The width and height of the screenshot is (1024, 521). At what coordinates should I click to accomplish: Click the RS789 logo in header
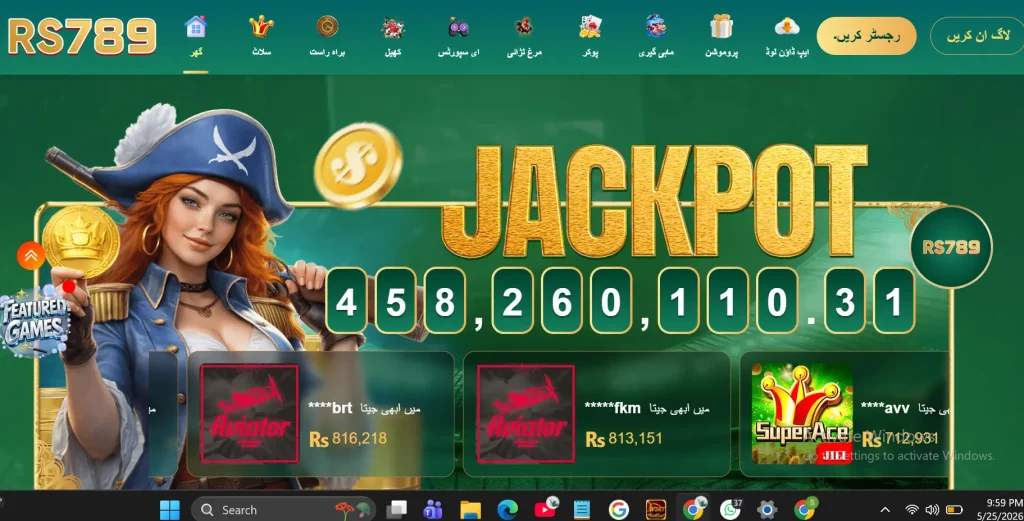(x=82, y=36)
